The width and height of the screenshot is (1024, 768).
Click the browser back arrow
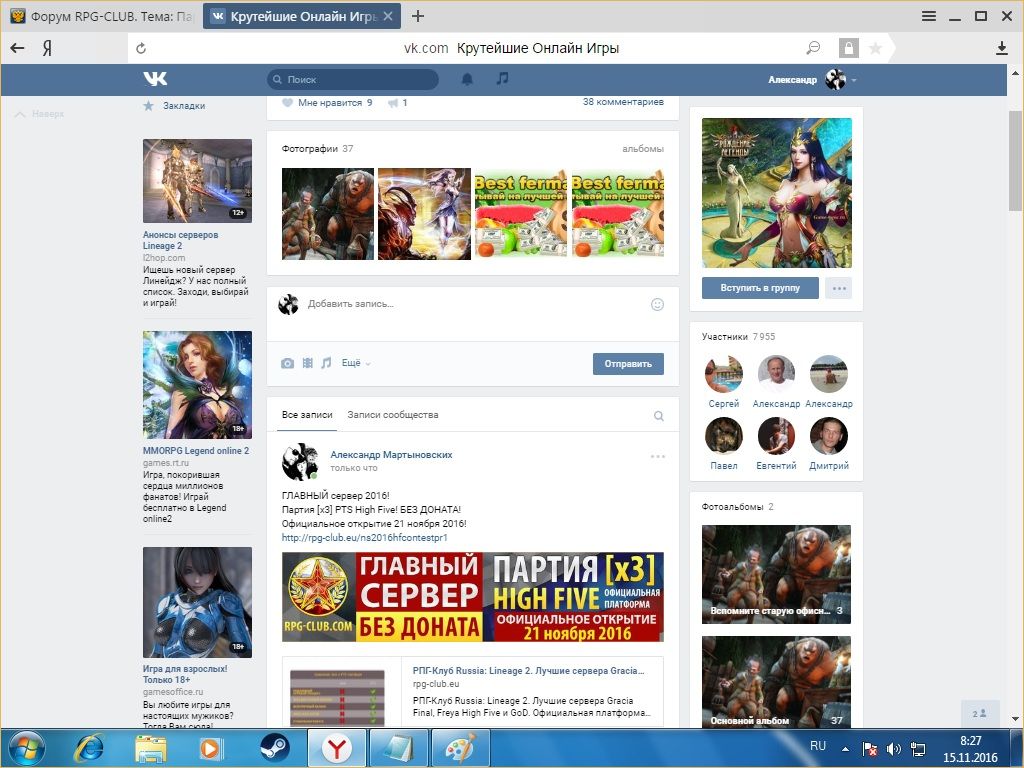coord(18,48)
